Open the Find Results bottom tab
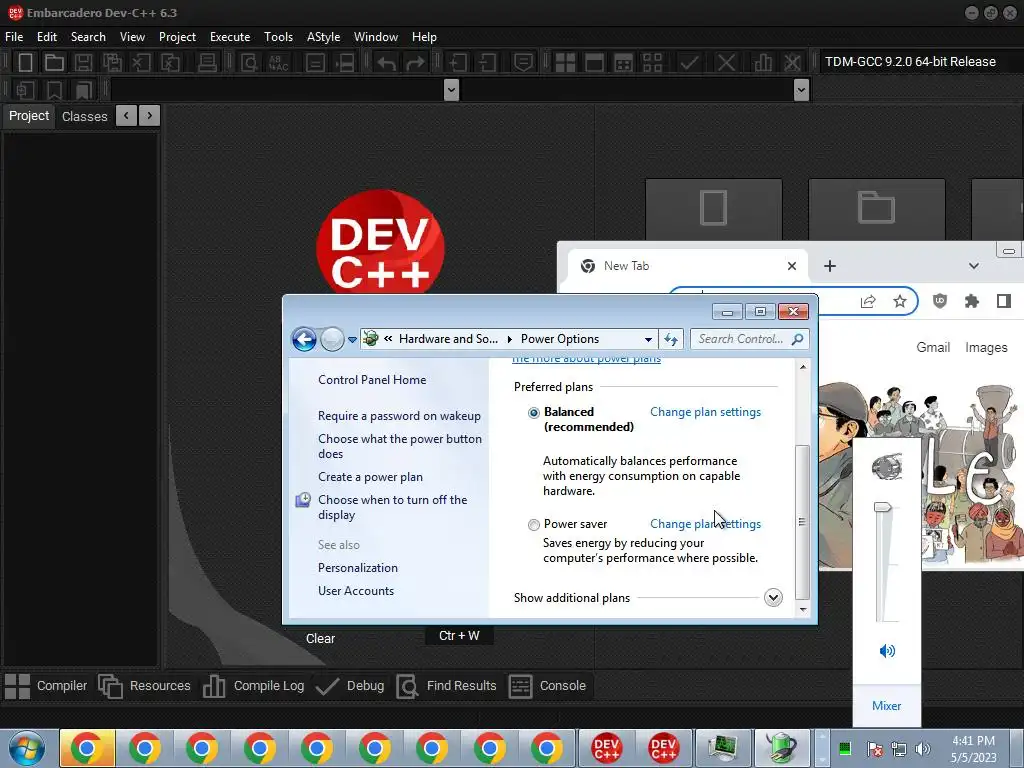Viewport: 1024px width, 768px height. pos(447,686)
